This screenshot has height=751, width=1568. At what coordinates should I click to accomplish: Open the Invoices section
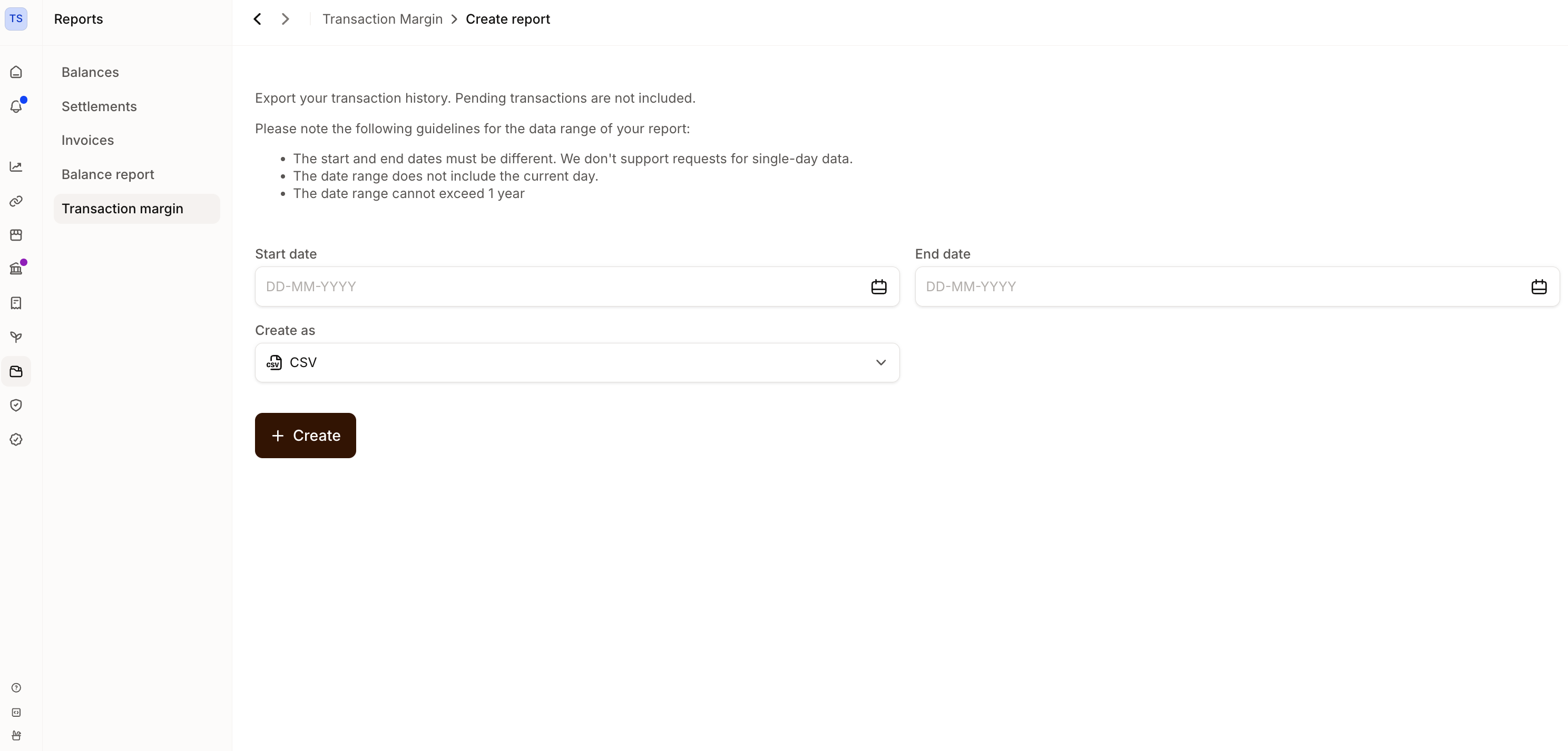[87, 140]
